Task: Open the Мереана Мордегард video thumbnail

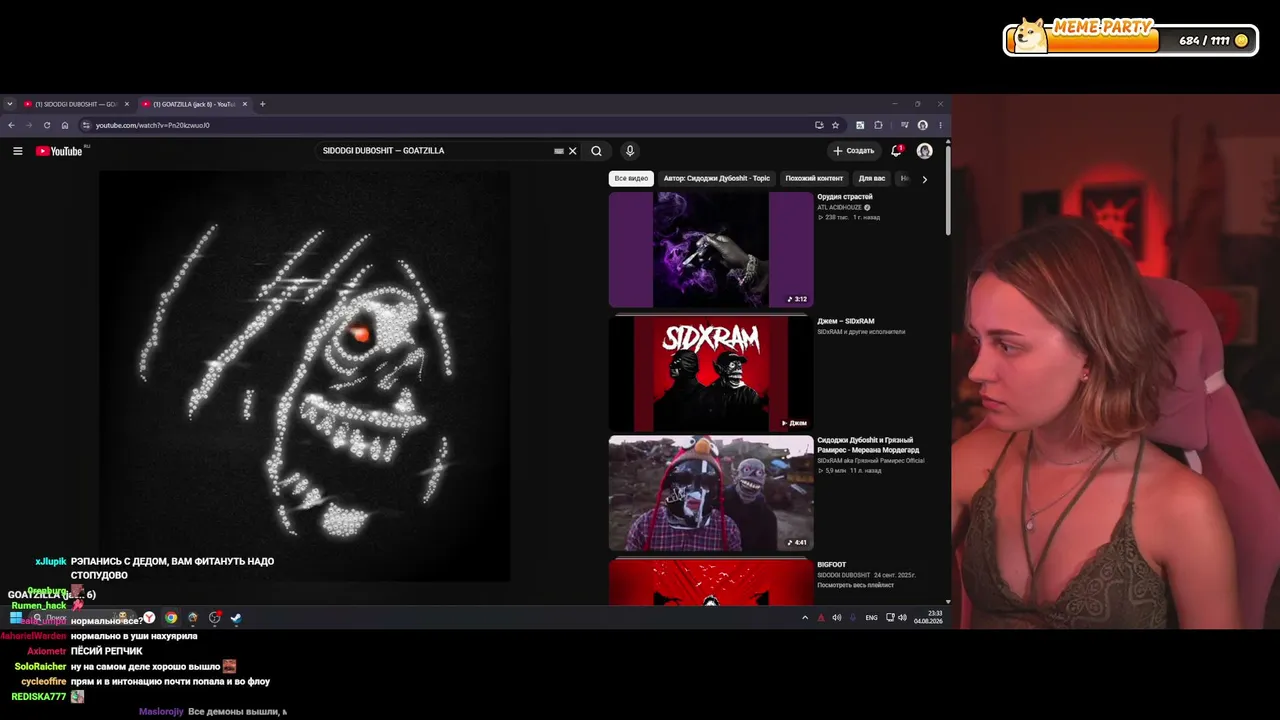Action: [711, 493]
